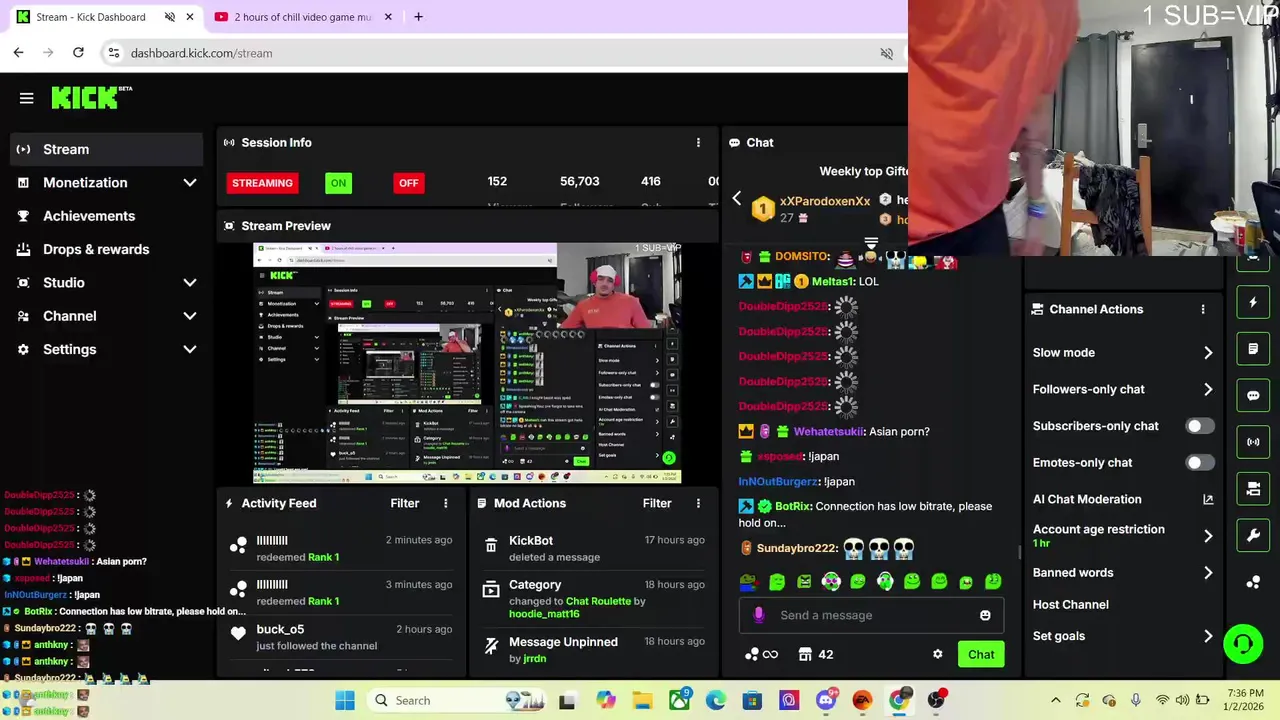1280x720 pixels.
Task: Open Achievements in the sidebar
Action: pyautogui.click(x=106, y=216)
